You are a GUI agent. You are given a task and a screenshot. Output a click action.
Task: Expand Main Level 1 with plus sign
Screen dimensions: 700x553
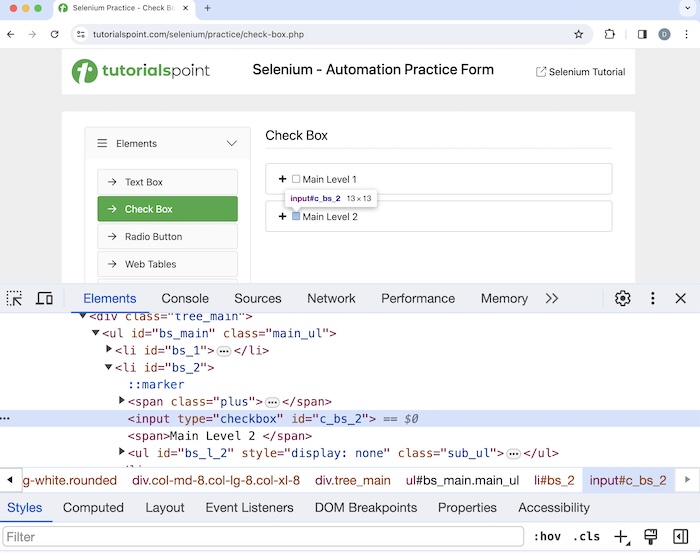pyautogui.click(x=283, y=179)
